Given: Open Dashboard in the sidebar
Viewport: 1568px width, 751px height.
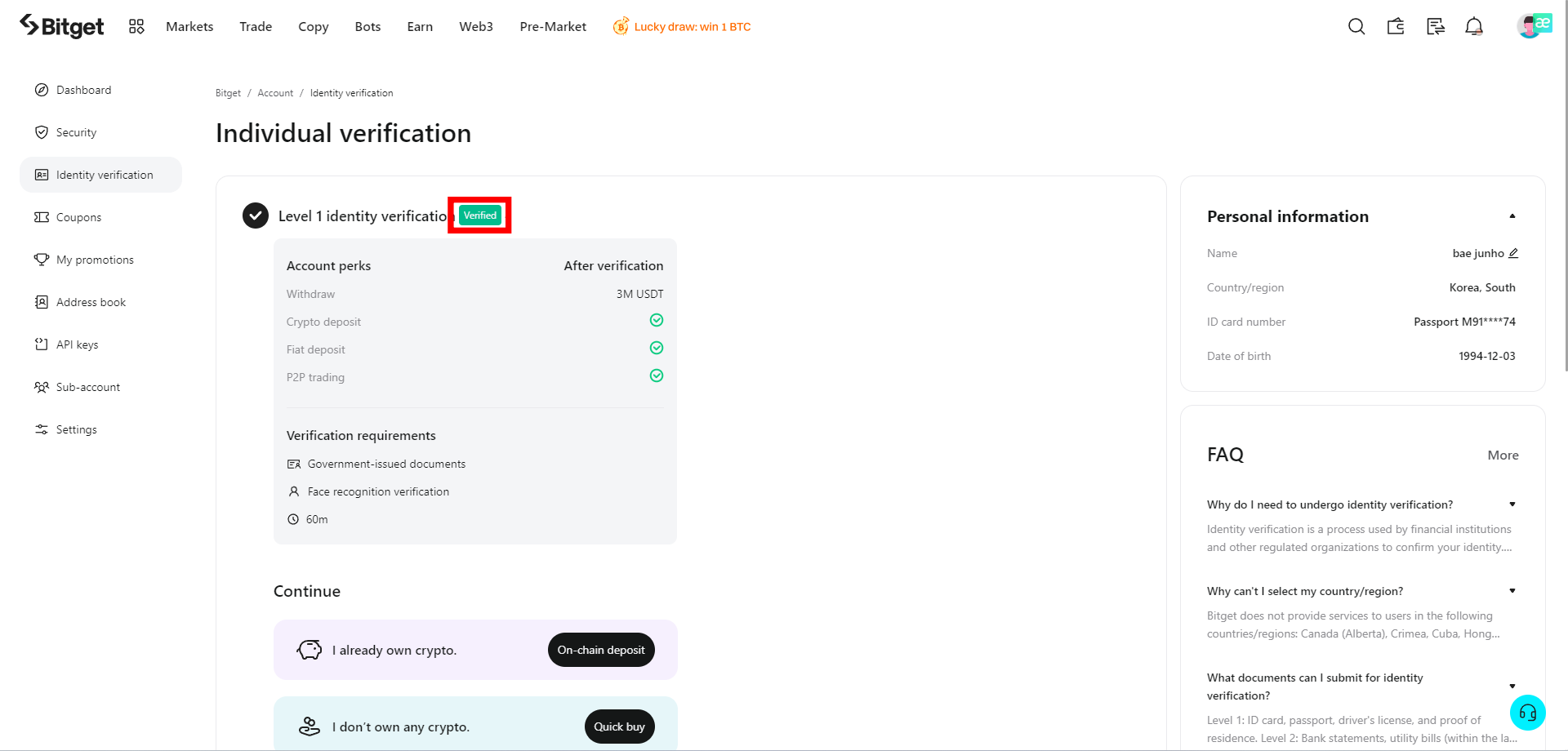Looking at the screenshot, I should (101, 90).
